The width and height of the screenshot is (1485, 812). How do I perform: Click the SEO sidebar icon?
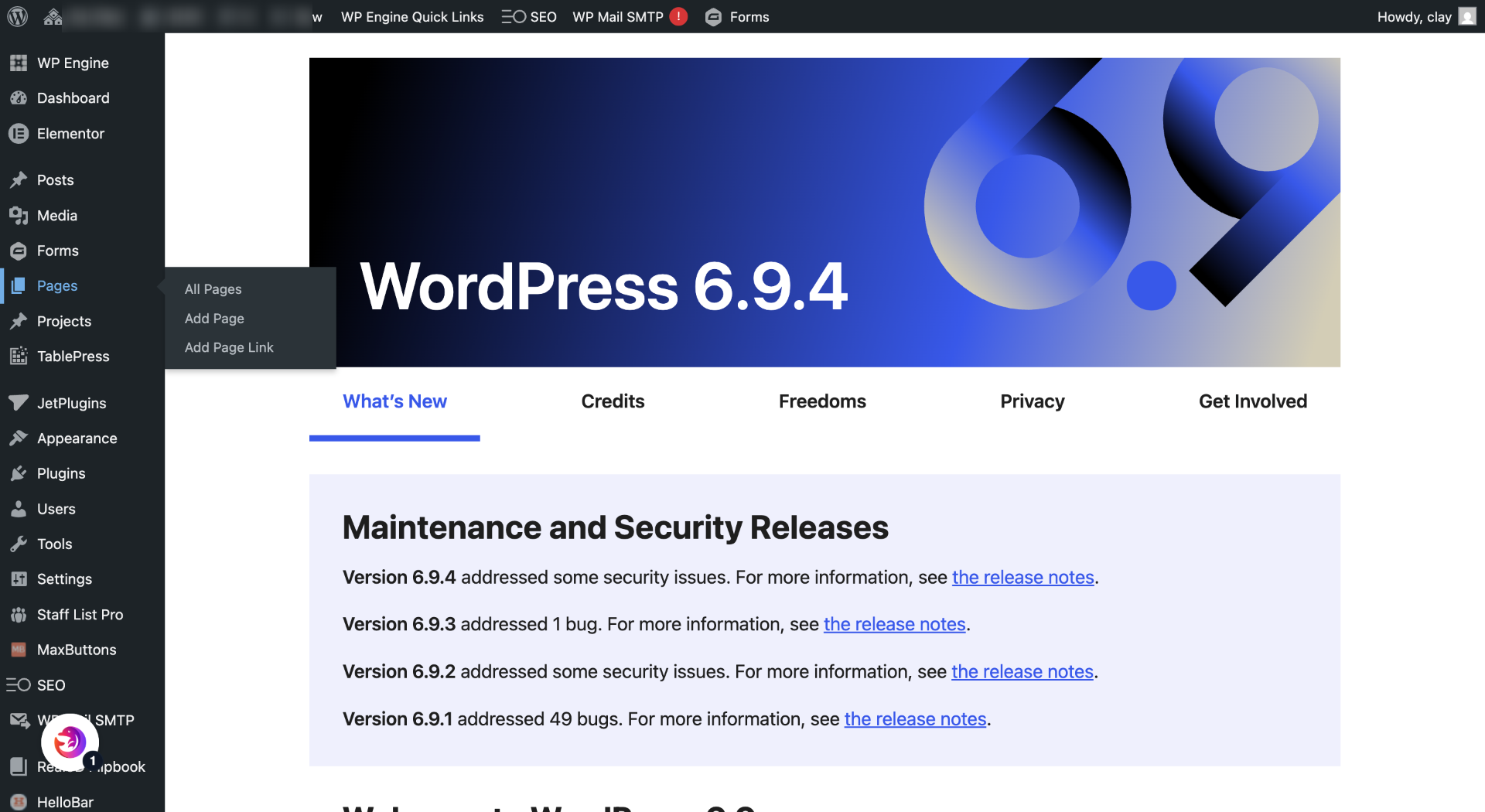coord(19,685)
